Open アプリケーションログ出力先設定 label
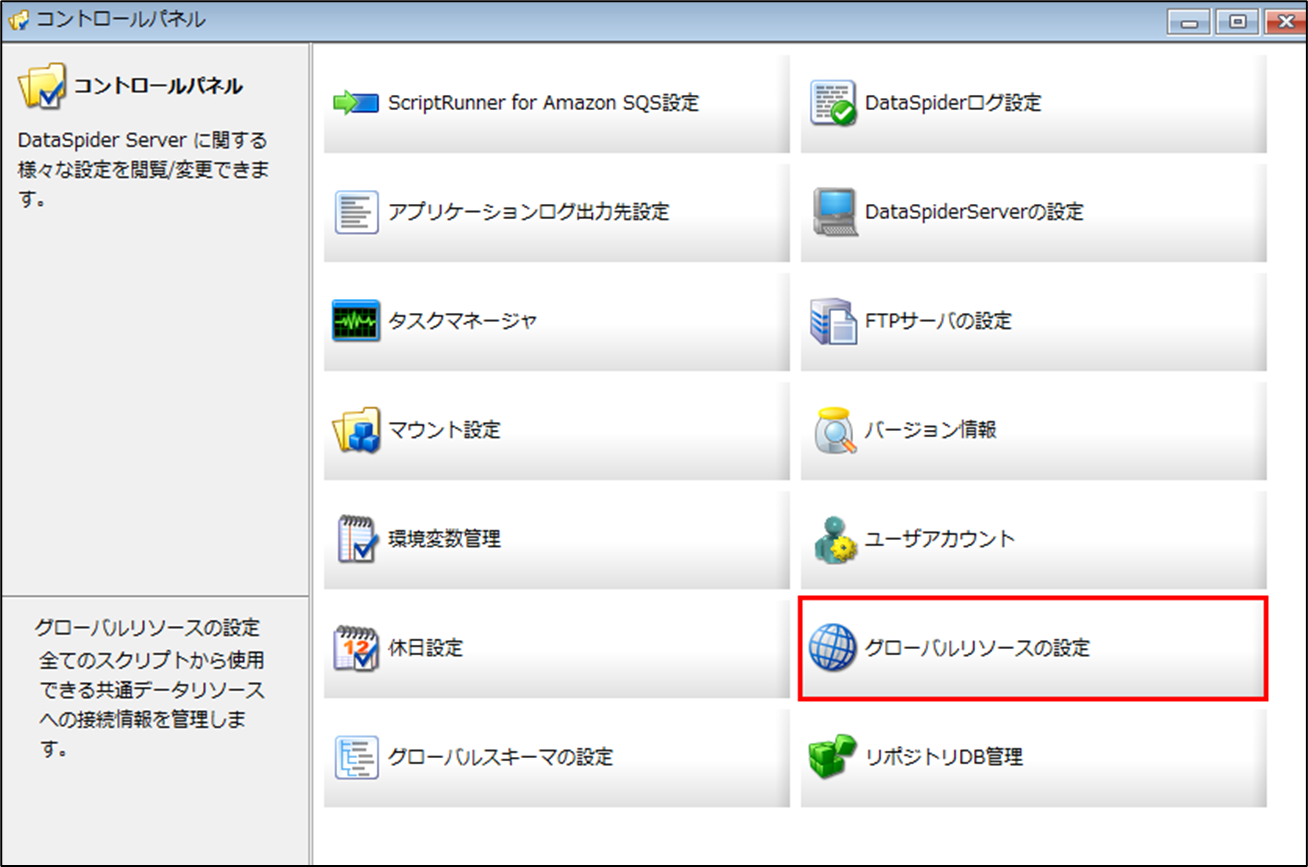 click(x=528, y=212)
